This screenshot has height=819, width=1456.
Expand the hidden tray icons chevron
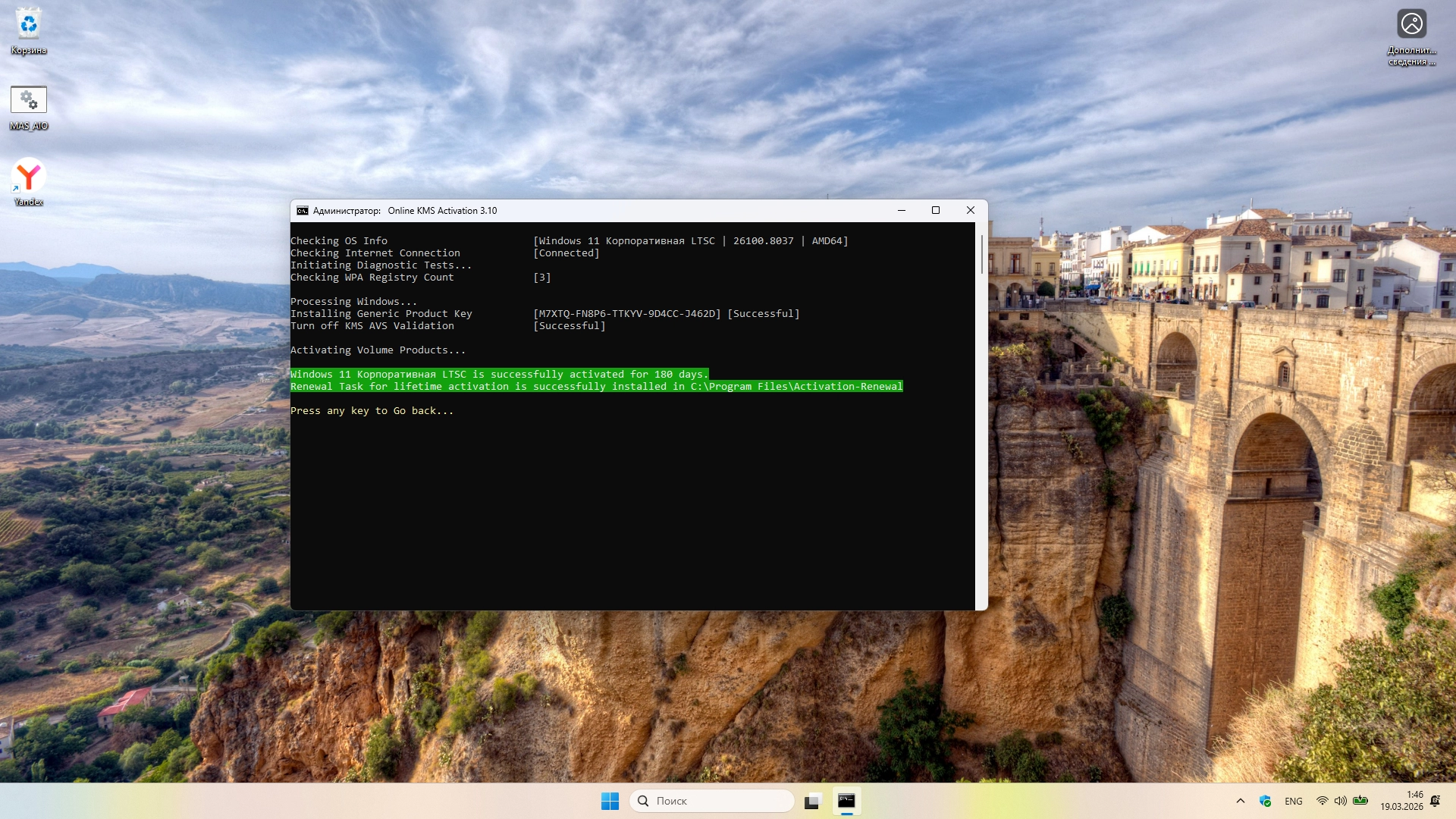(x=1241, y=801)
